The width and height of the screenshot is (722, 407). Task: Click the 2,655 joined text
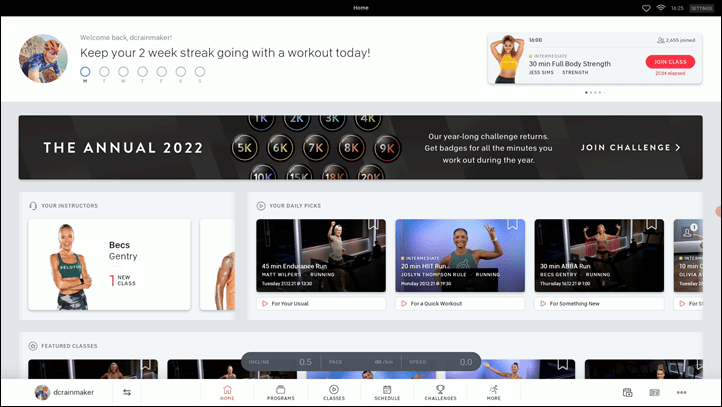[680, 40]
